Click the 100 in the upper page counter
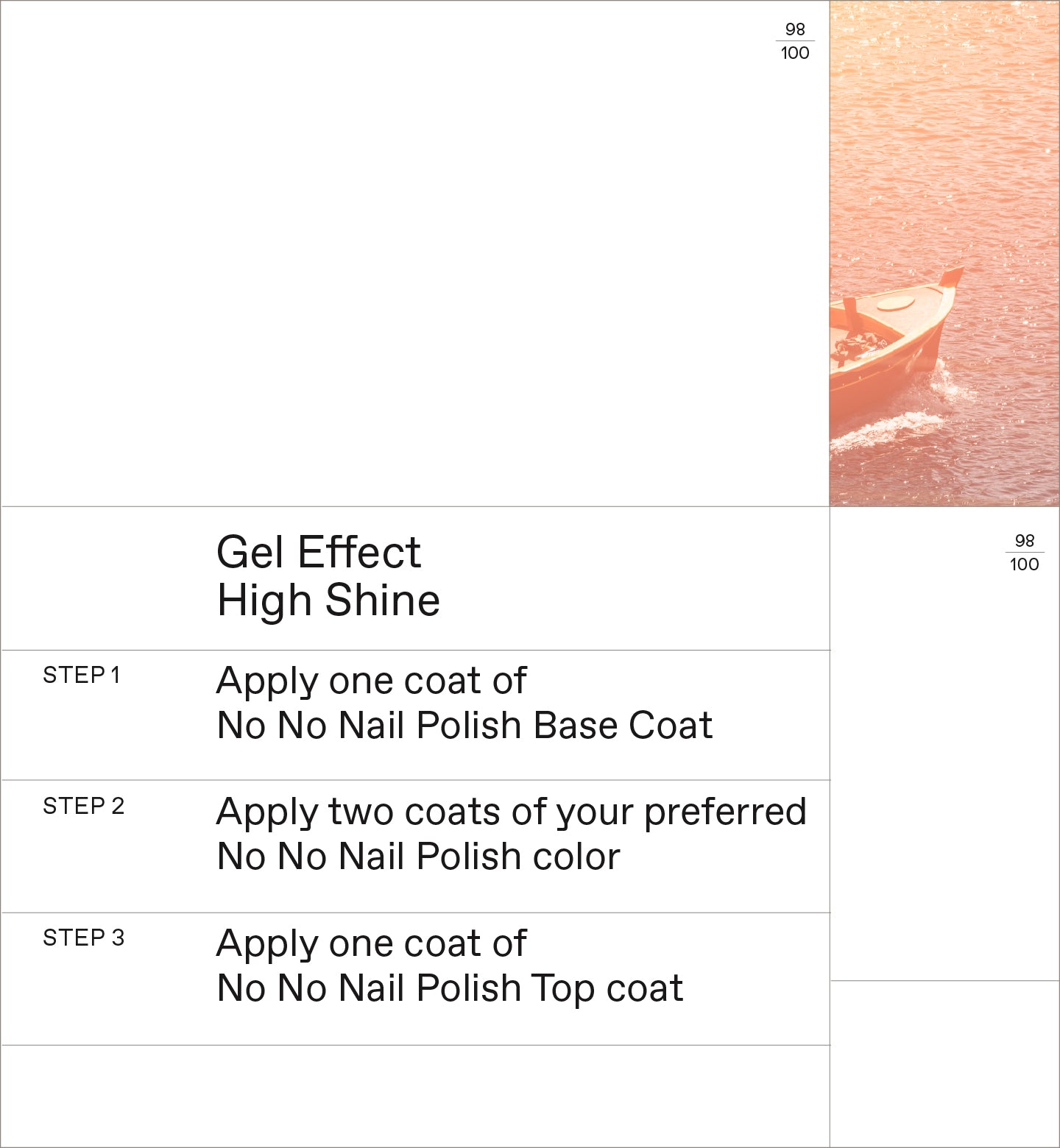Screen dimensions: 1060x1148 (x=795, y=53)
